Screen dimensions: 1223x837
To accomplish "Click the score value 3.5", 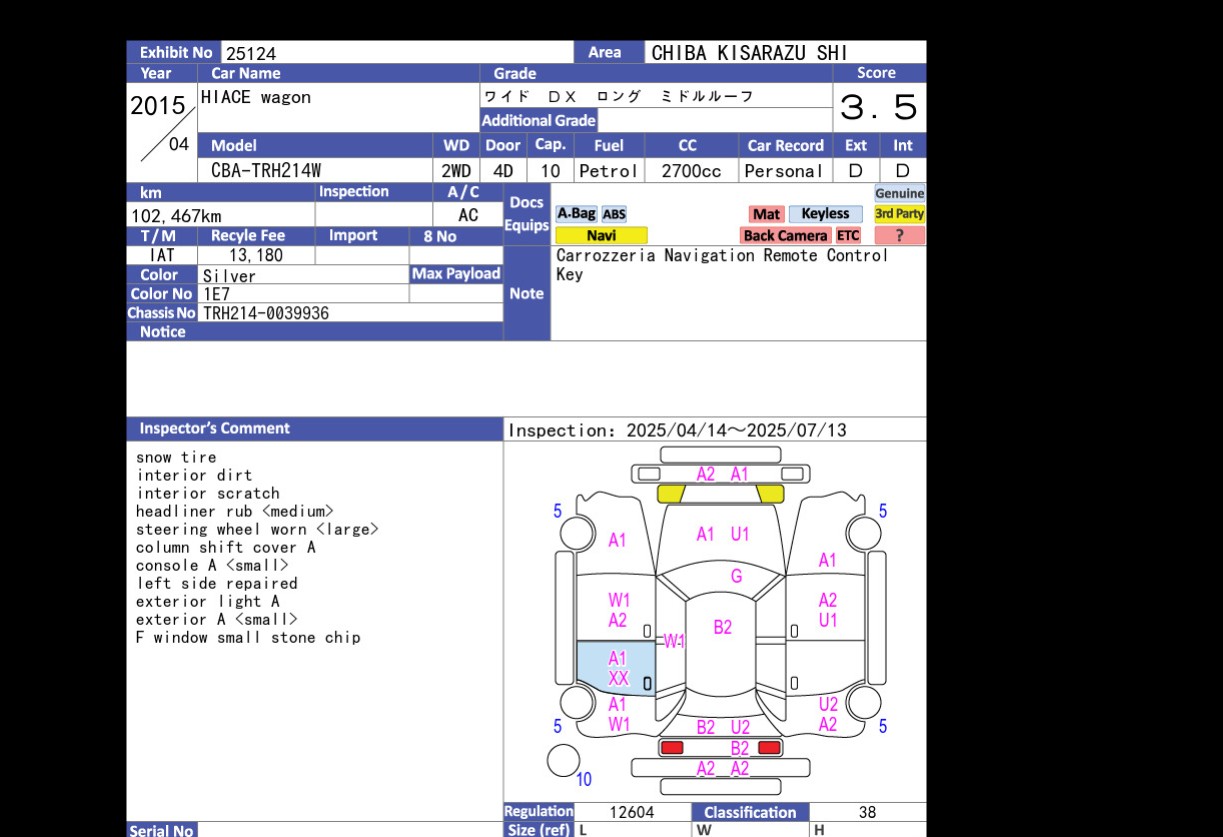I will pyautogui.click(x=879, y=106).
